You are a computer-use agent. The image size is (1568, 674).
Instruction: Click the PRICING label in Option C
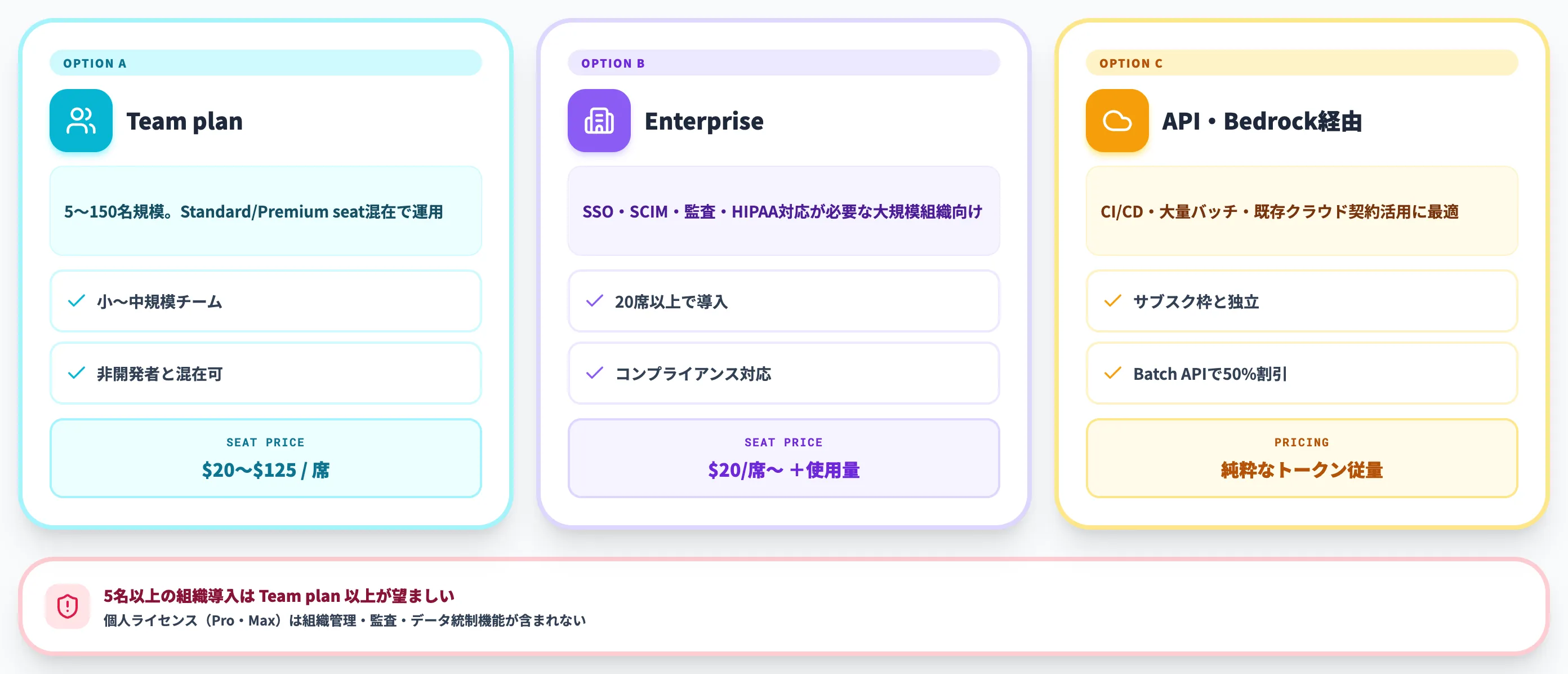coord(1302,442)
